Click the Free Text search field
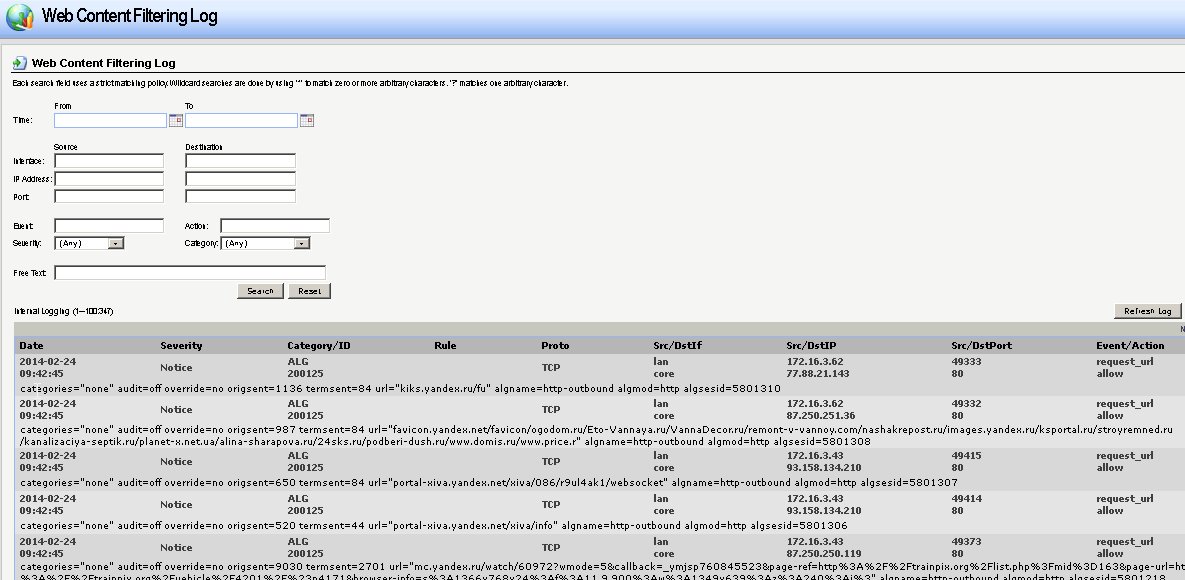 [190, 273]
